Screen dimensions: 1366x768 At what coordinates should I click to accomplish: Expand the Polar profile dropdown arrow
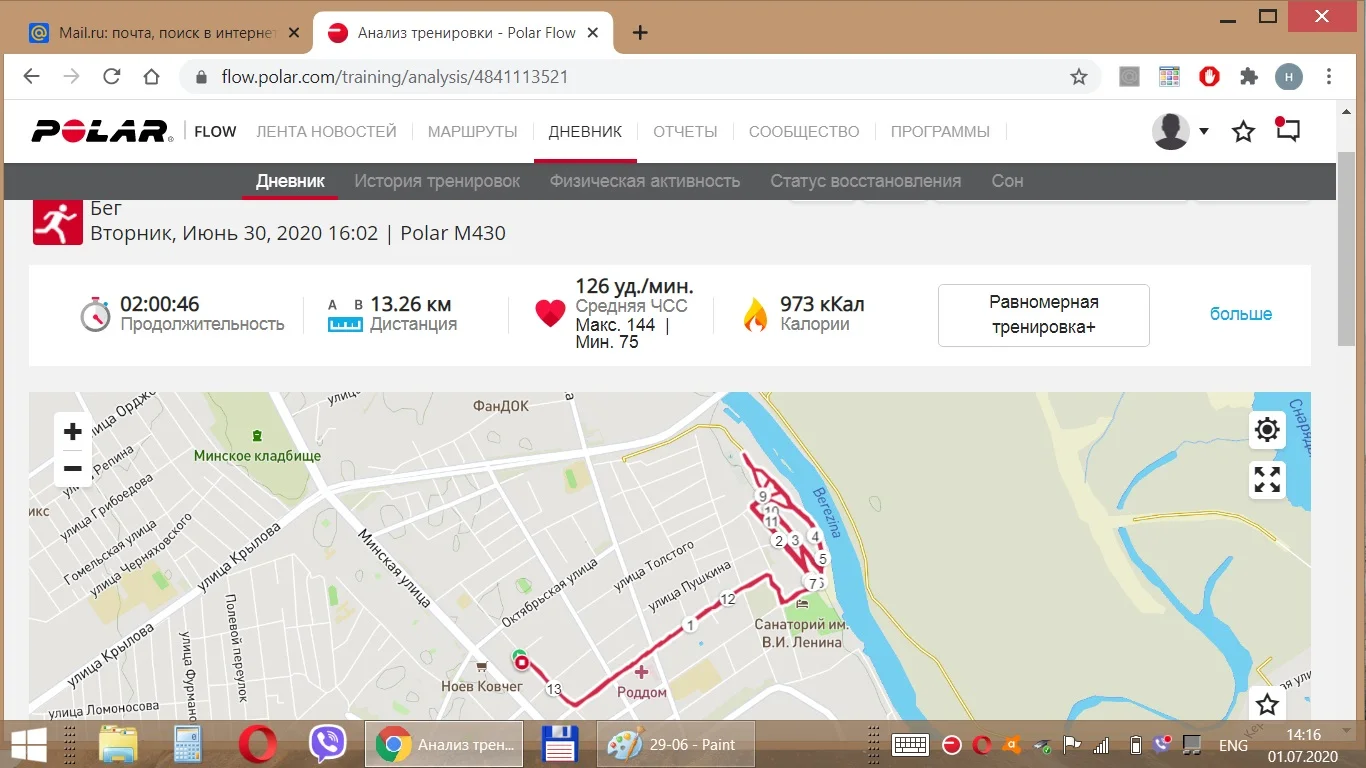click(x=1204, y=131)
